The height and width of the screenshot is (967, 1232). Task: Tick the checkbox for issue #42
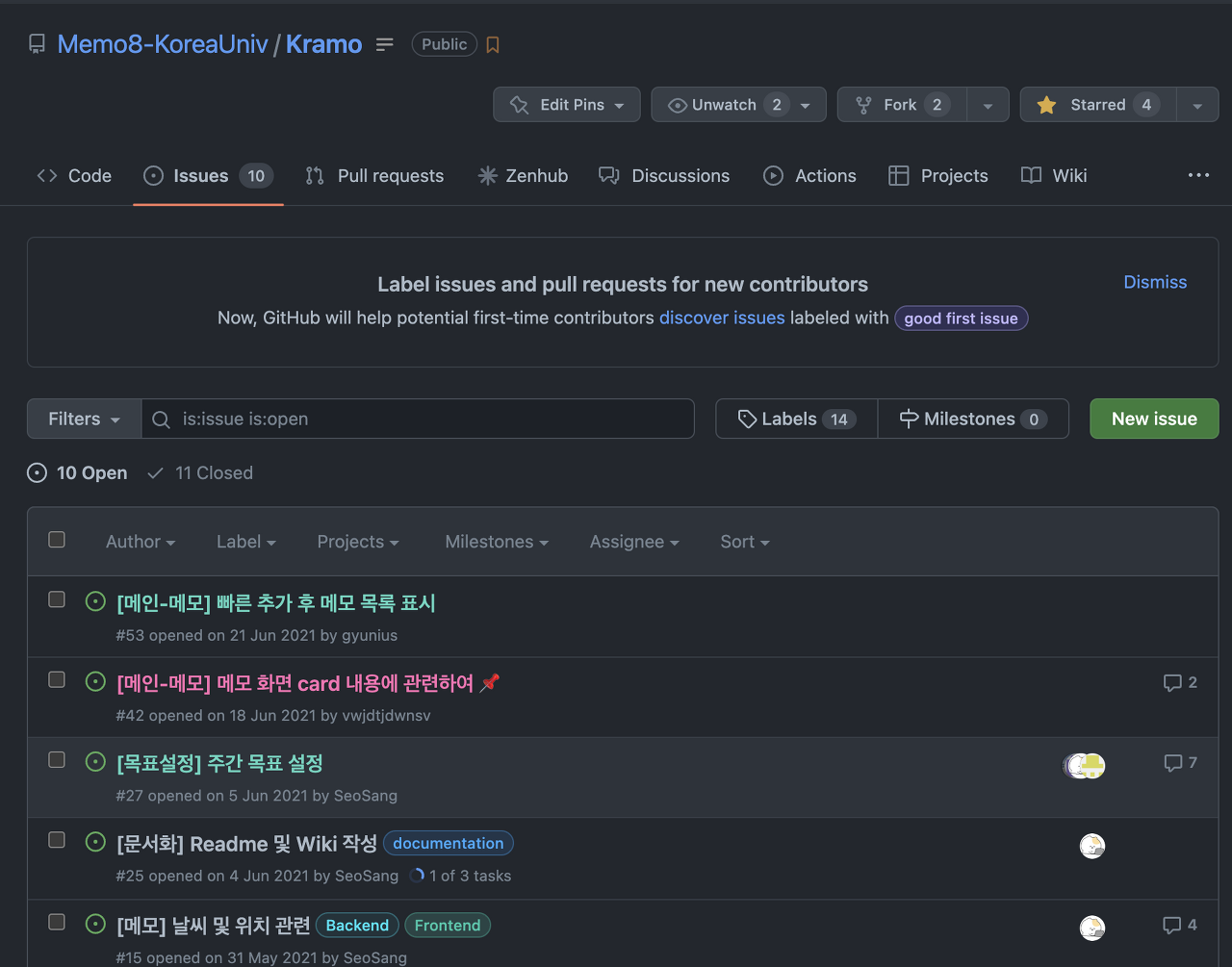point(57,679)
